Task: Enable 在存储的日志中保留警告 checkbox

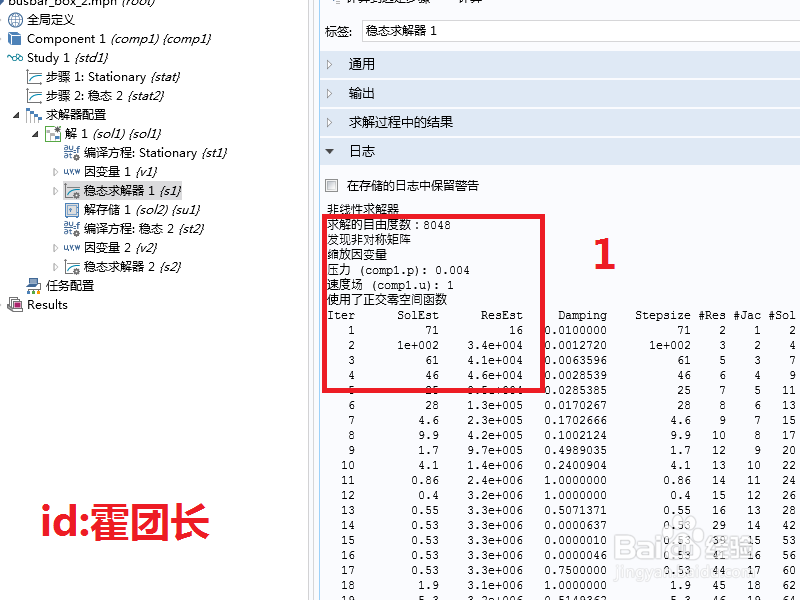Action: (332, 186)
